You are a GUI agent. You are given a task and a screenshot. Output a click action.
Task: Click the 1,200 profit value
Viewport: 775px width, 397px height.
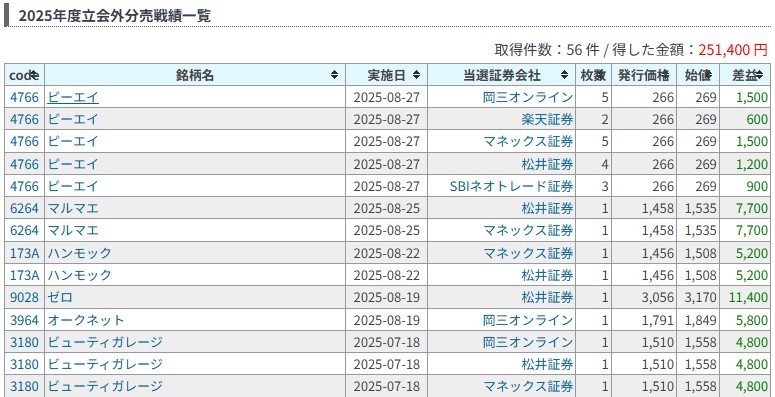(x=752, y=164)
